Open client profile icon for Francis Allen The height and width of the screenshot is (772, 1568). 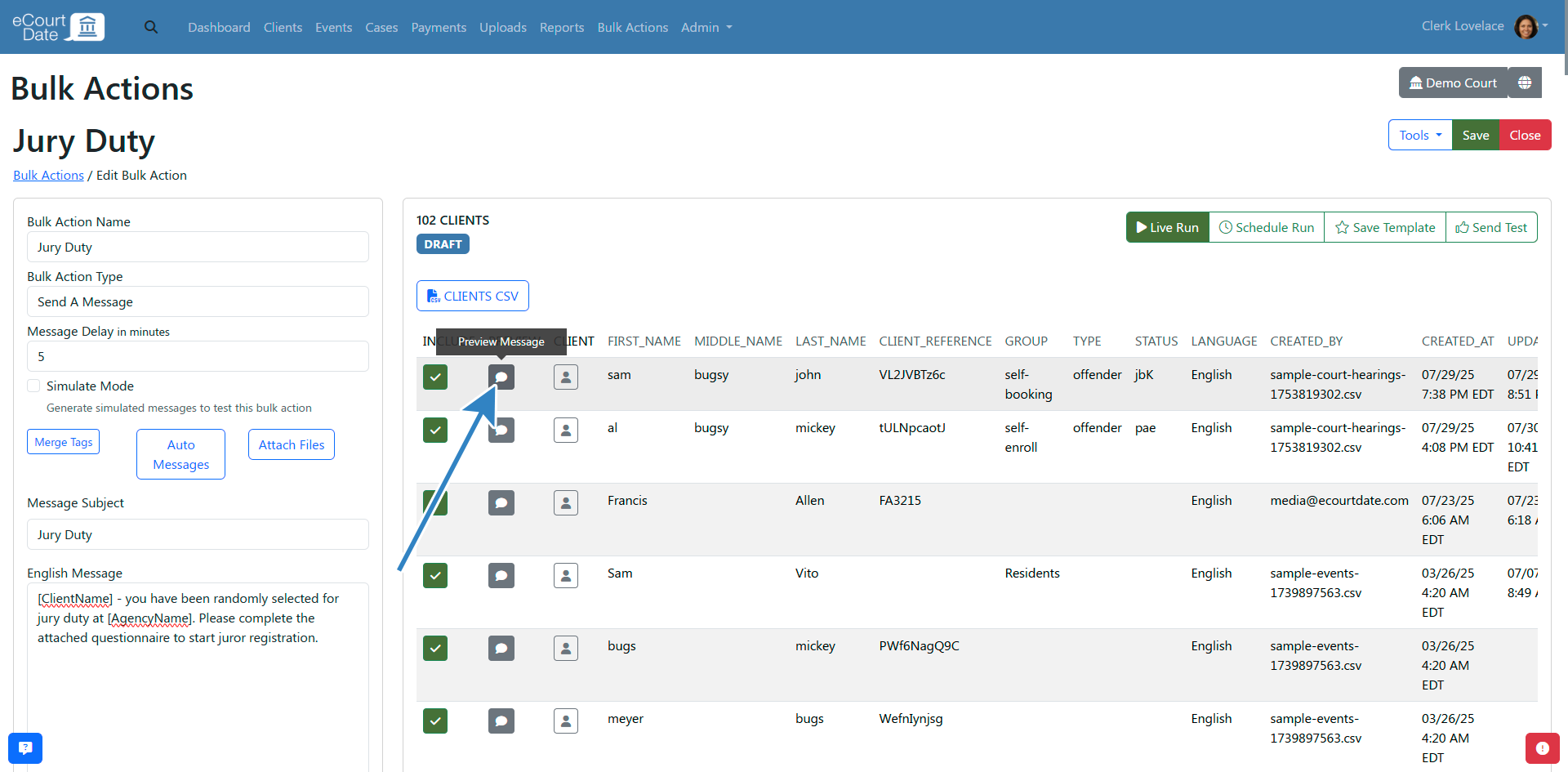(x=566, y=502)
